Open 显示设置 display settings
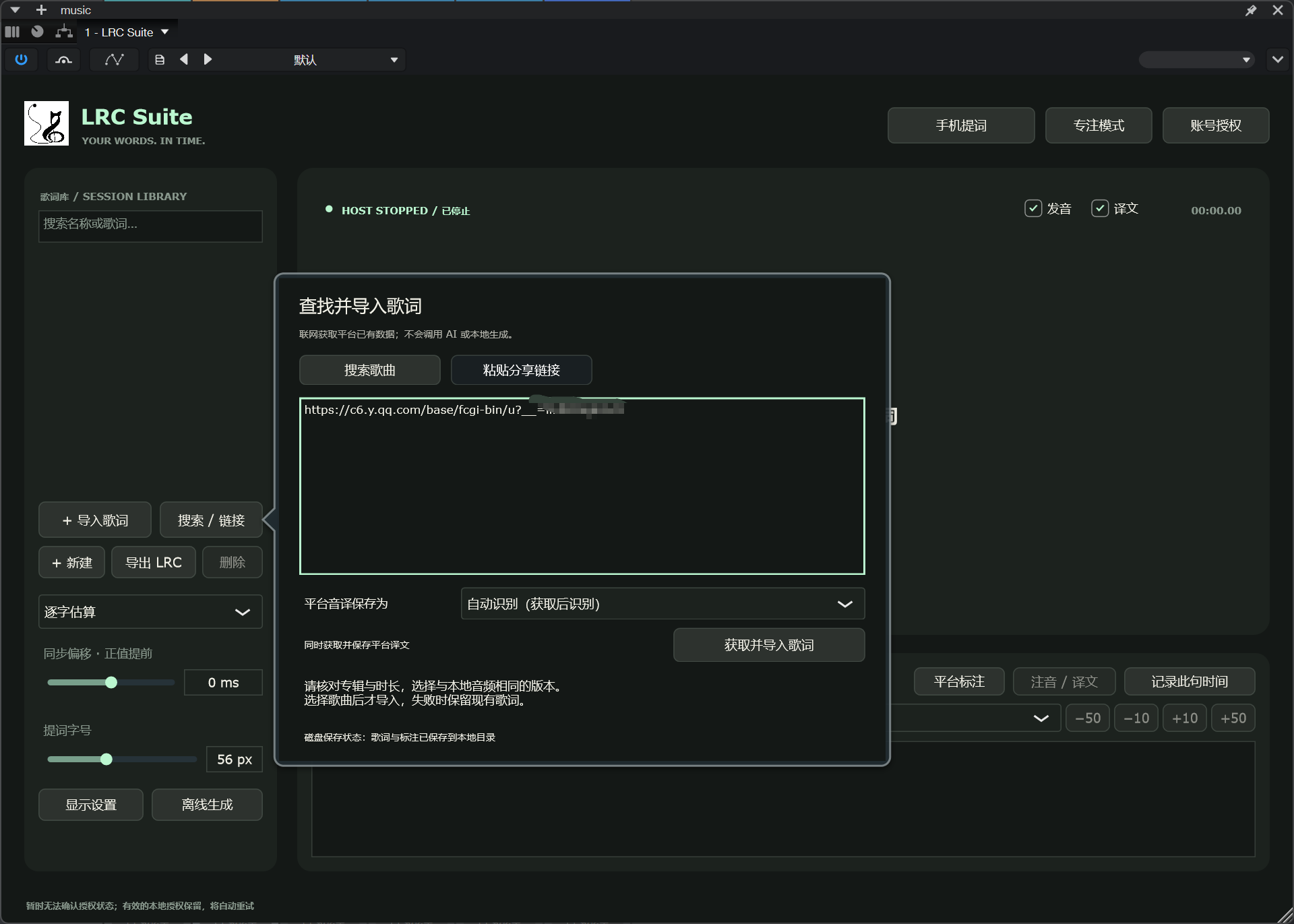Screen dimensions: 1294x924 [91, 805]
